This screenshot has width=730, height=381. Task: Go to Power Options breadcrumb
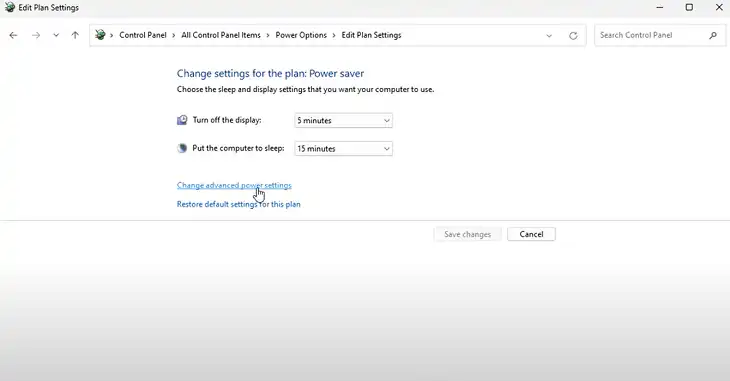click(x=301, y=35)
